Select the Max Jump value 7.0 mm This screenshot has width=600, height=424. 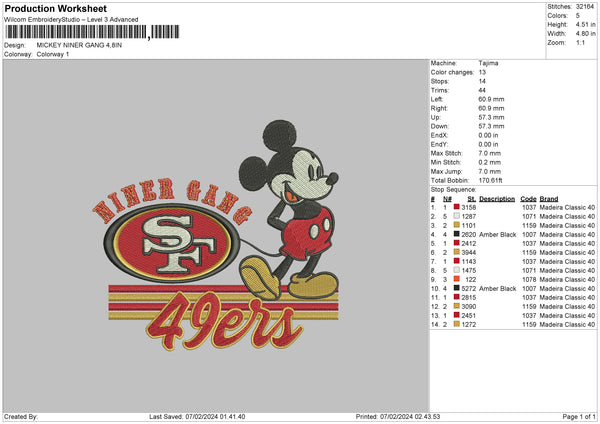(489, 171)
